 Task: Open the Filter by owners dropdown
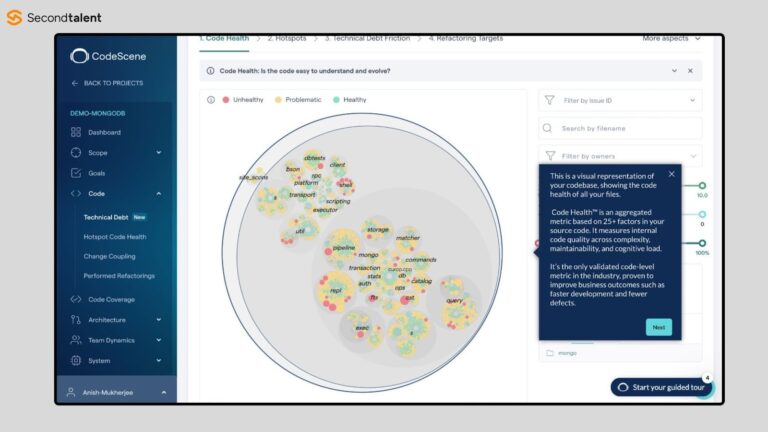pos(620,156)
